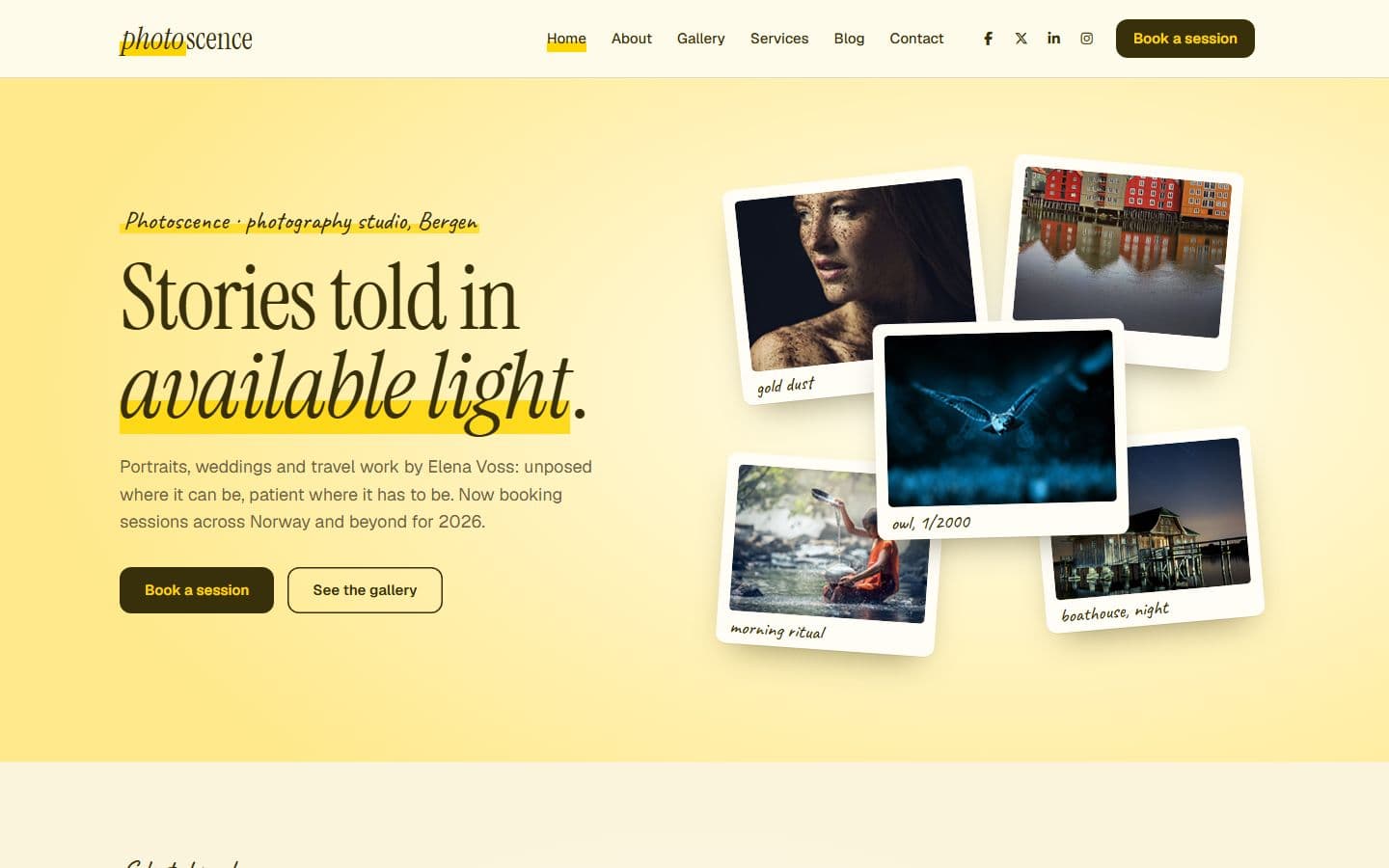Image resolution: width=1389 pixels, height=868 pixels.
Task: Click Book a session in header
Action: [1185, 39]
